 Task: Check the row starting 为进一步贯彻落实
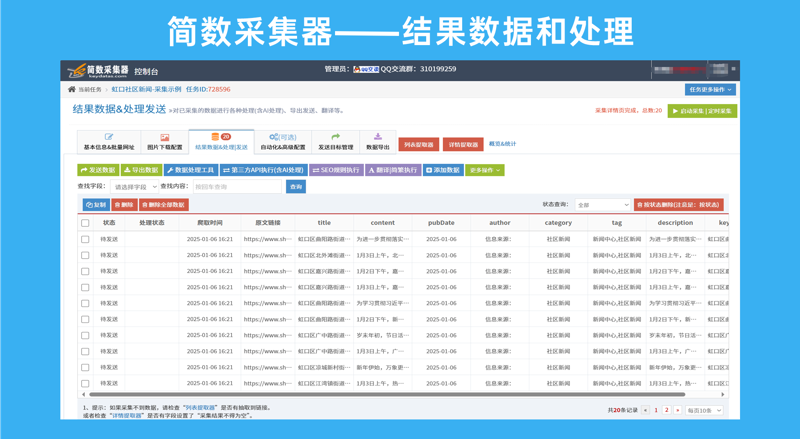(x=85, y=239)
